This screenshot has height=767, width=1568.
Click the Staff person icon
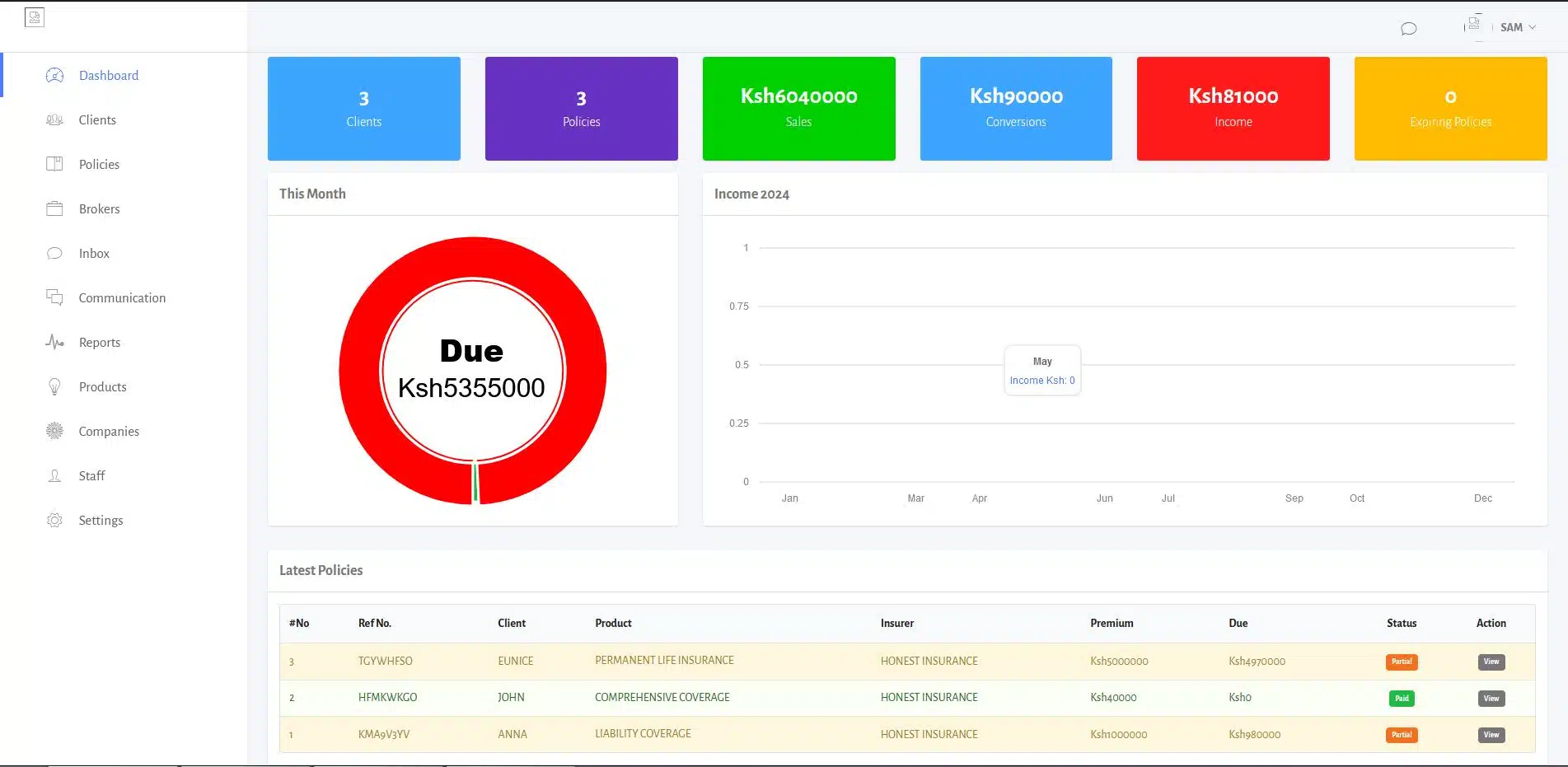(x=54, y=475)
